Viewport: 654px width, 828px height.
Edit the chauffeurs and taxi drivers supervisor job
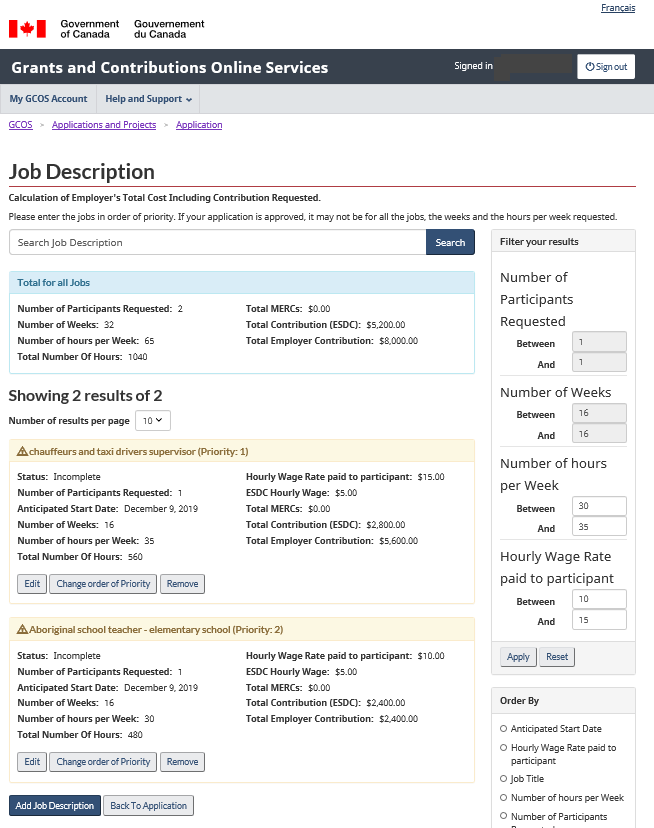32,584
